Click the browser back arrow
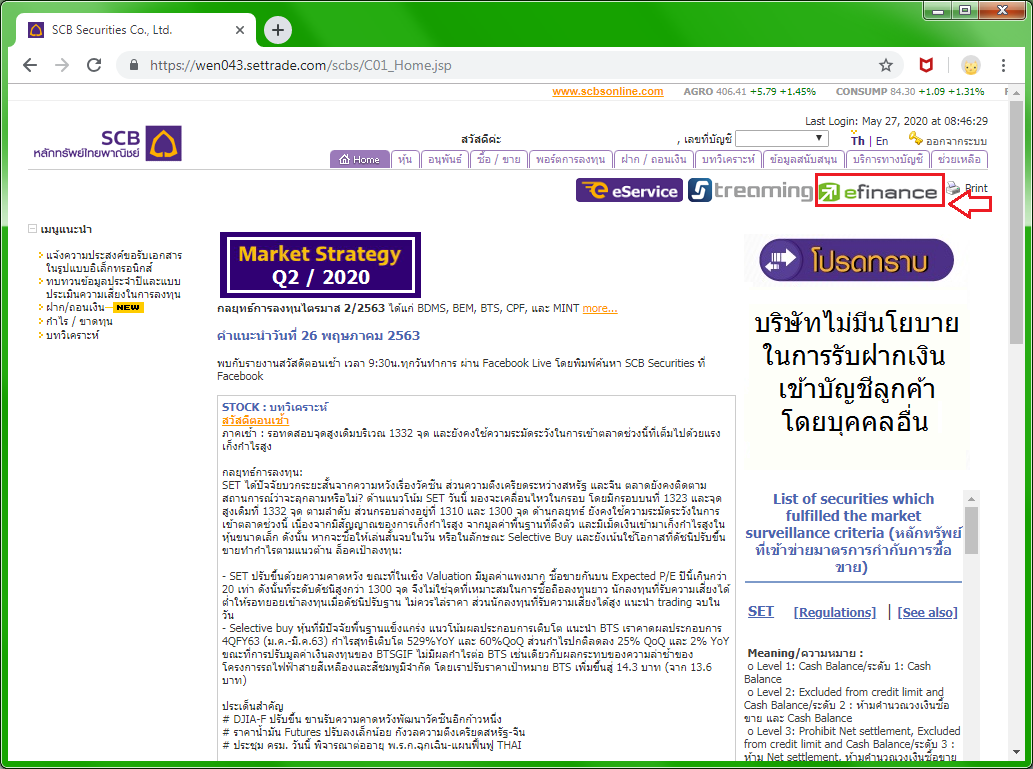 30,65
